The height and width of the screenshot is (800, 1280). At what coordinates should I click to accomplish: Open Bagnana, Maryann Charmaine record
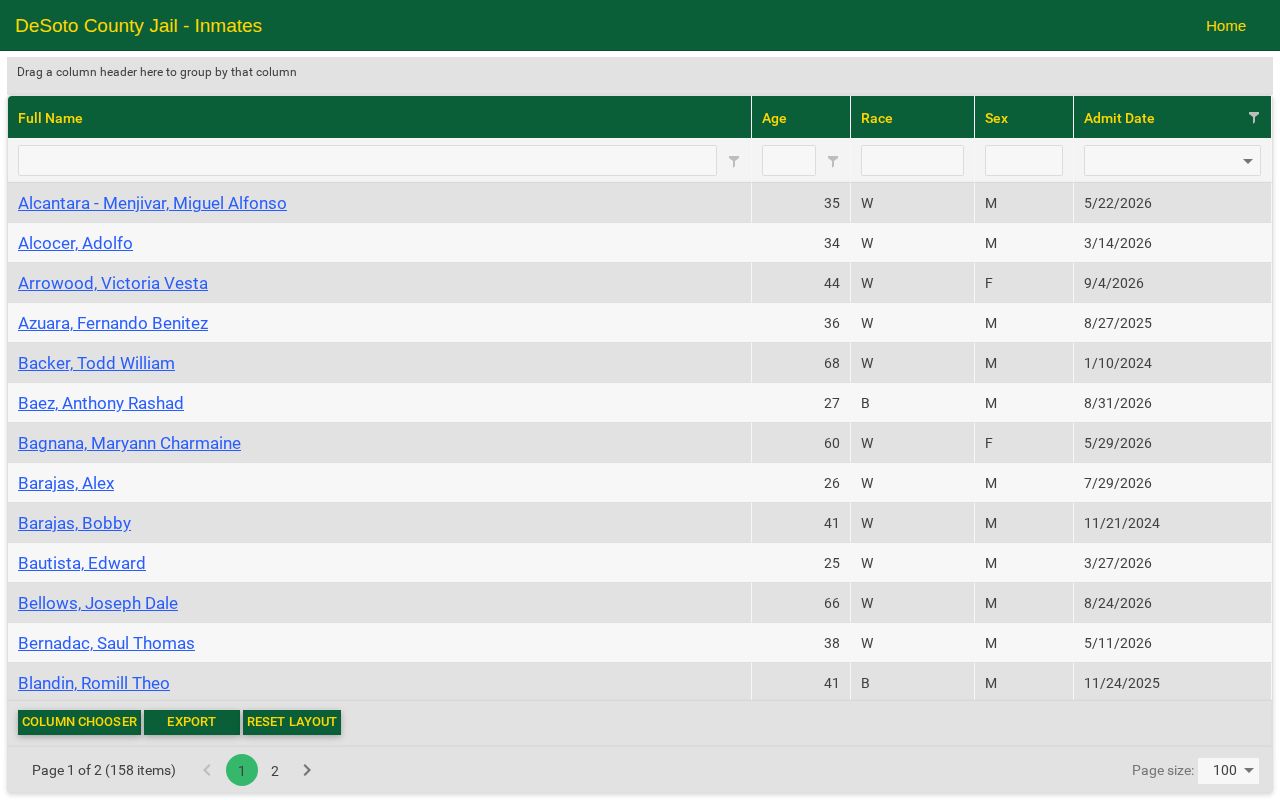129,443
